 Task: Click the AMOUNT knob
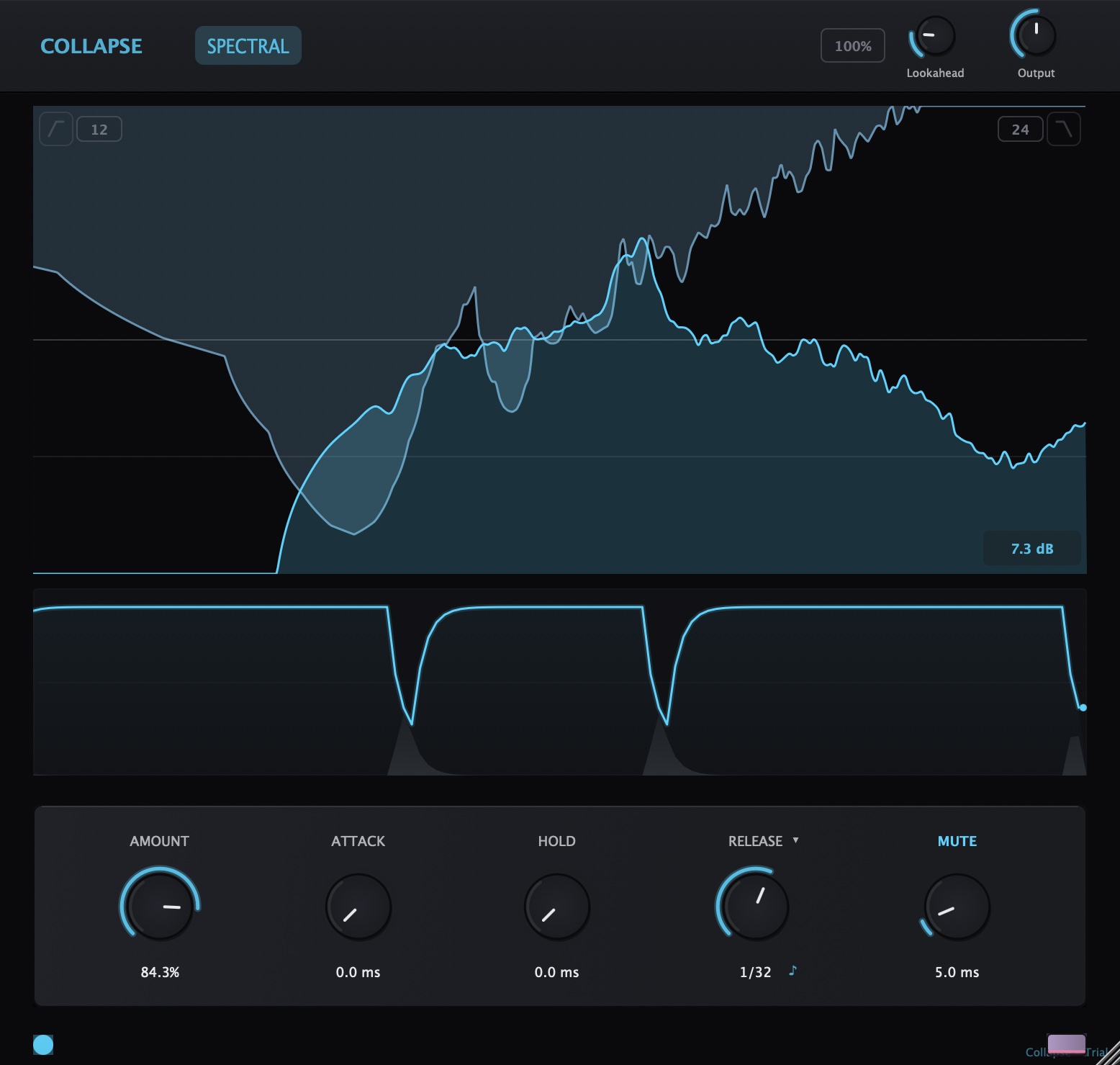click(159, 906)
